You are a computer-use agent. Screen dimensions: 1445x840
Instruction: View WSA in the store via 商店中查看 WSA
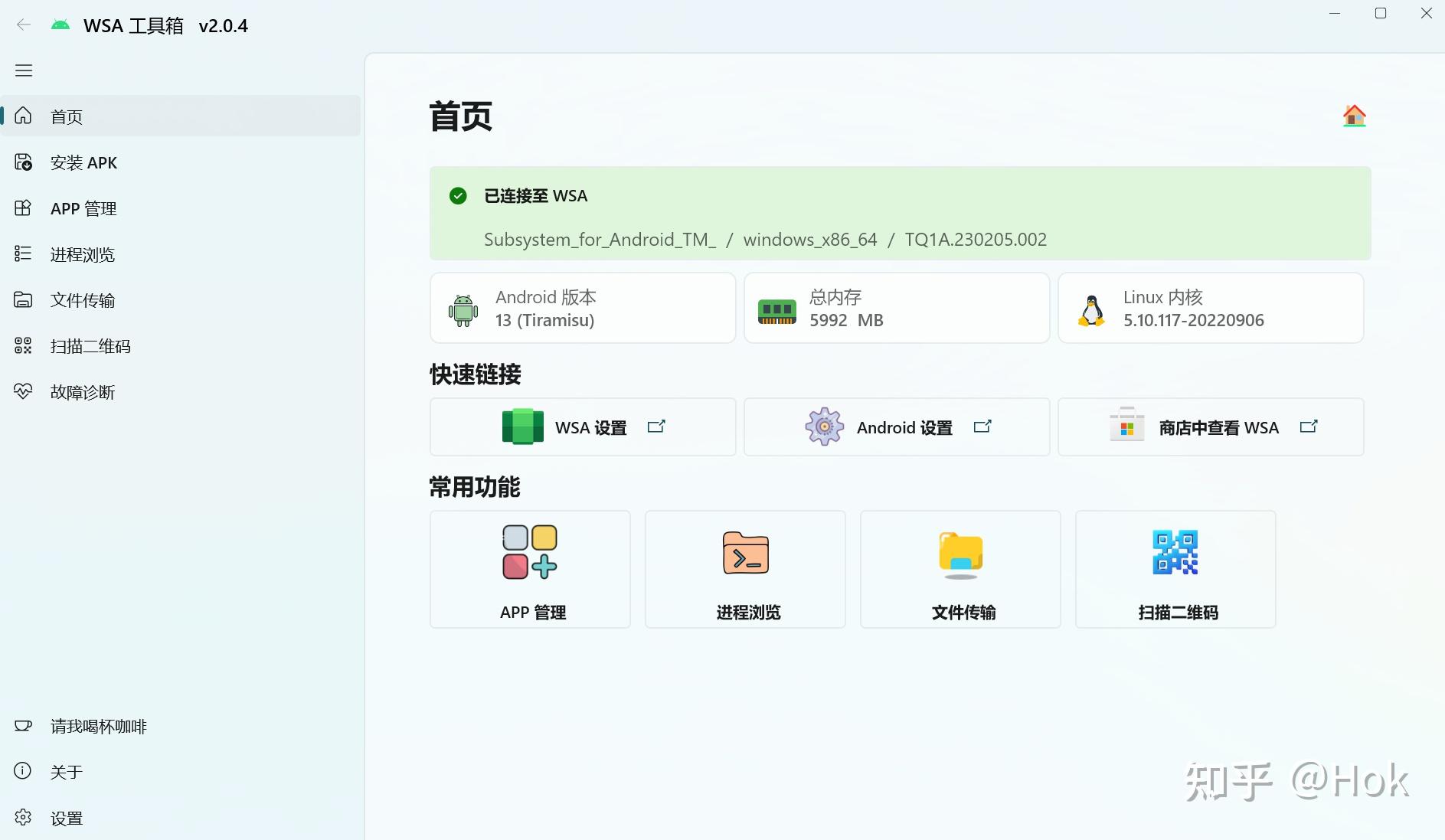1210,427
